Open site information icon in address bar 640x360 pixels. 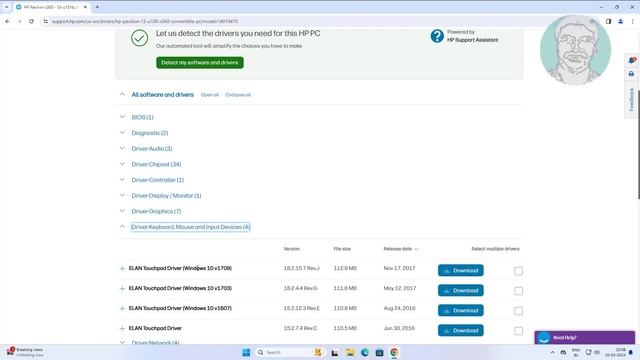pos(45,21)
